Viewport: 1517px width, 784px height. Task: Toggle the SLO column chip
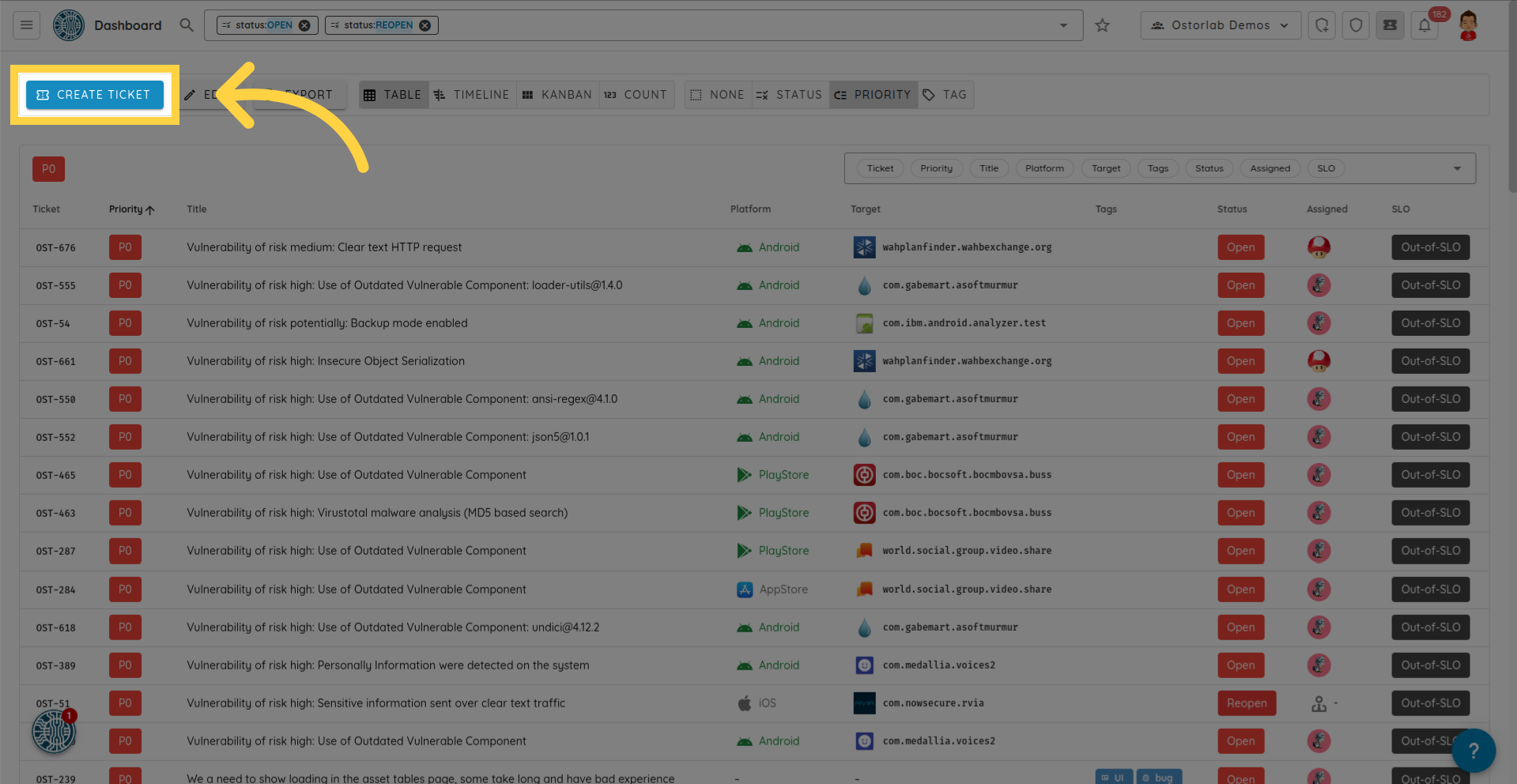1326,168
